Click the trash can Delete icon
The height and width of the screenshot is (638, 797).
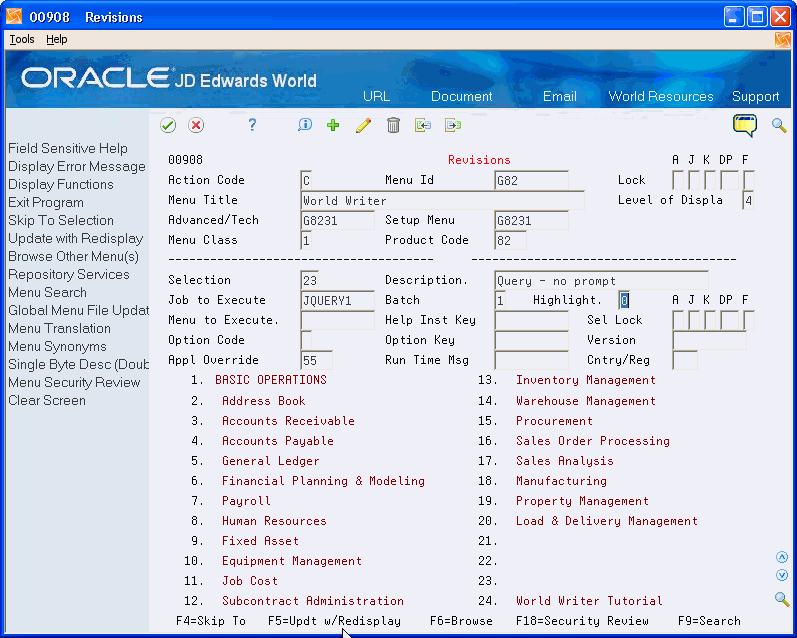[x=393, y=125]
